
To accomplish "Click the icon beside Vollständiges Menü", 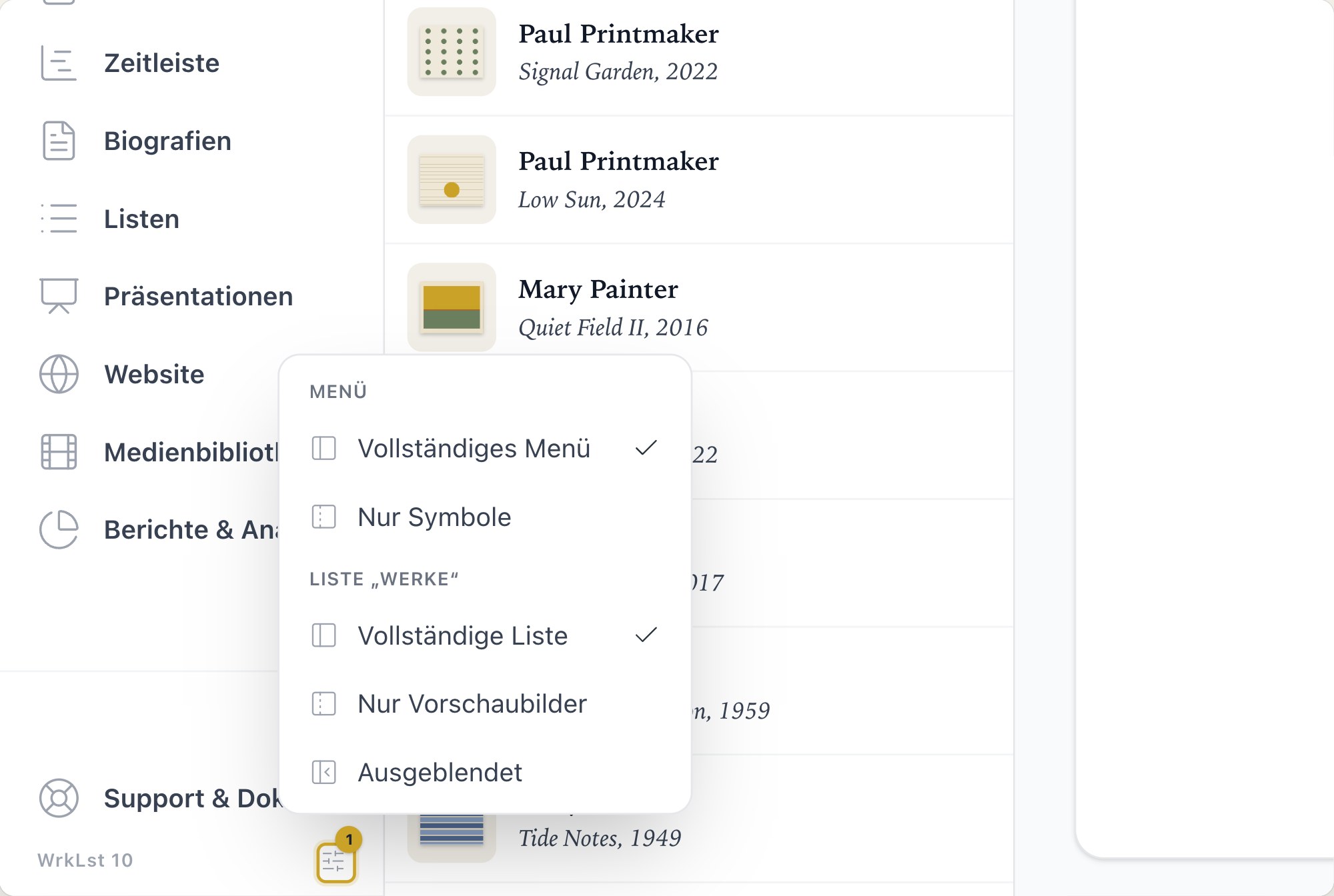I will coord(324,448).
